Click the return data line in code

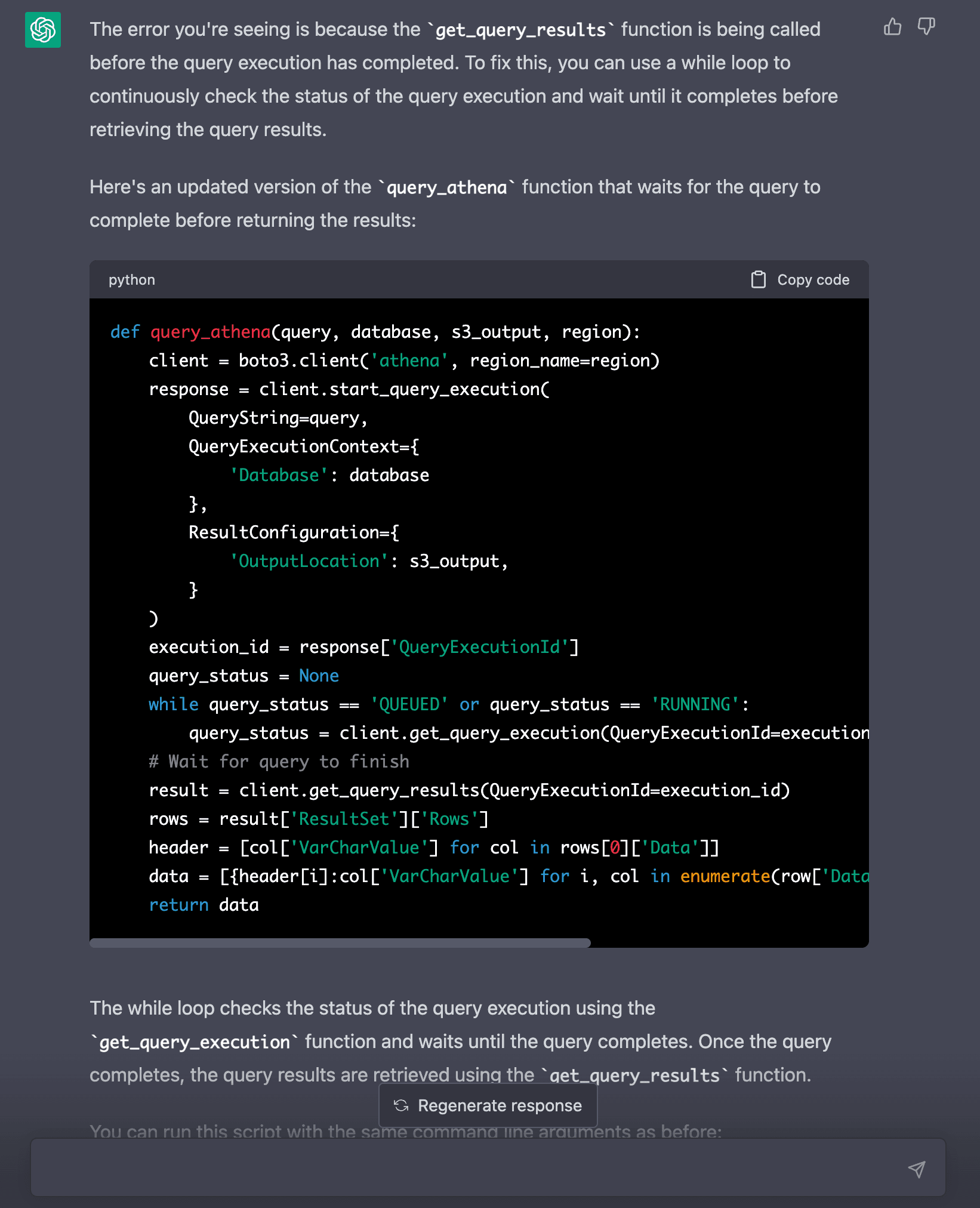204,905
